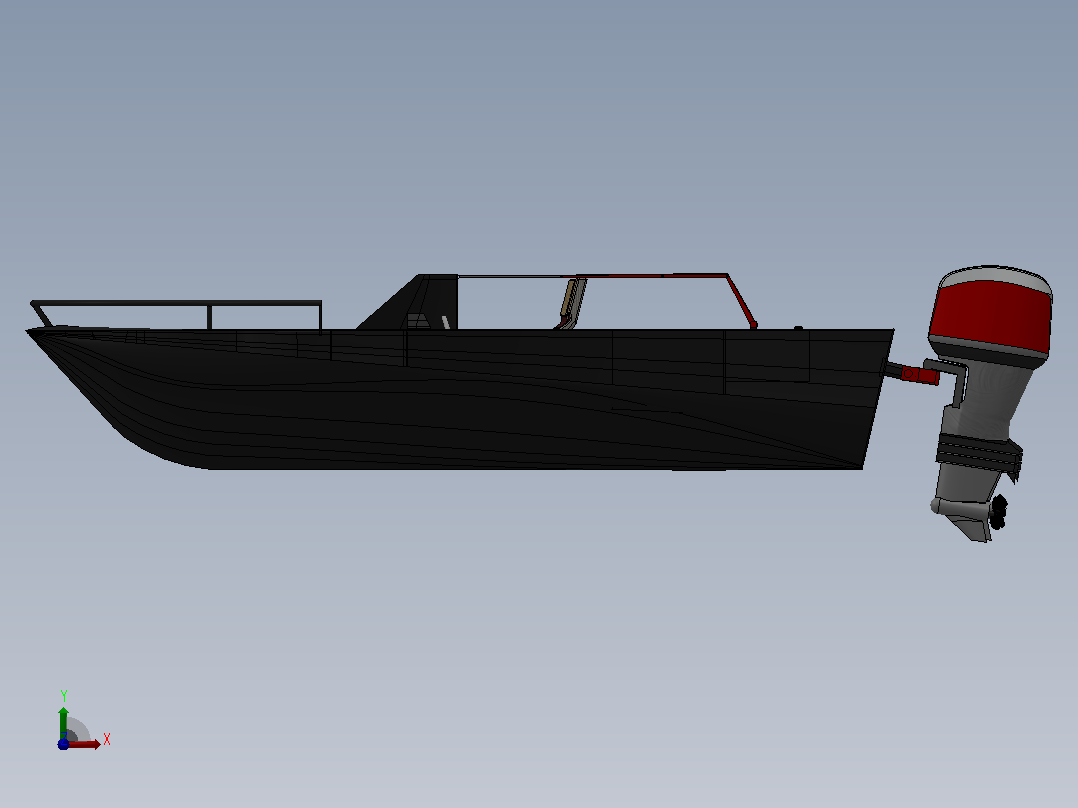This screenshot has height=808, width=1078.
Task: Click the gray arc plane of the triad
Action: 77,730
